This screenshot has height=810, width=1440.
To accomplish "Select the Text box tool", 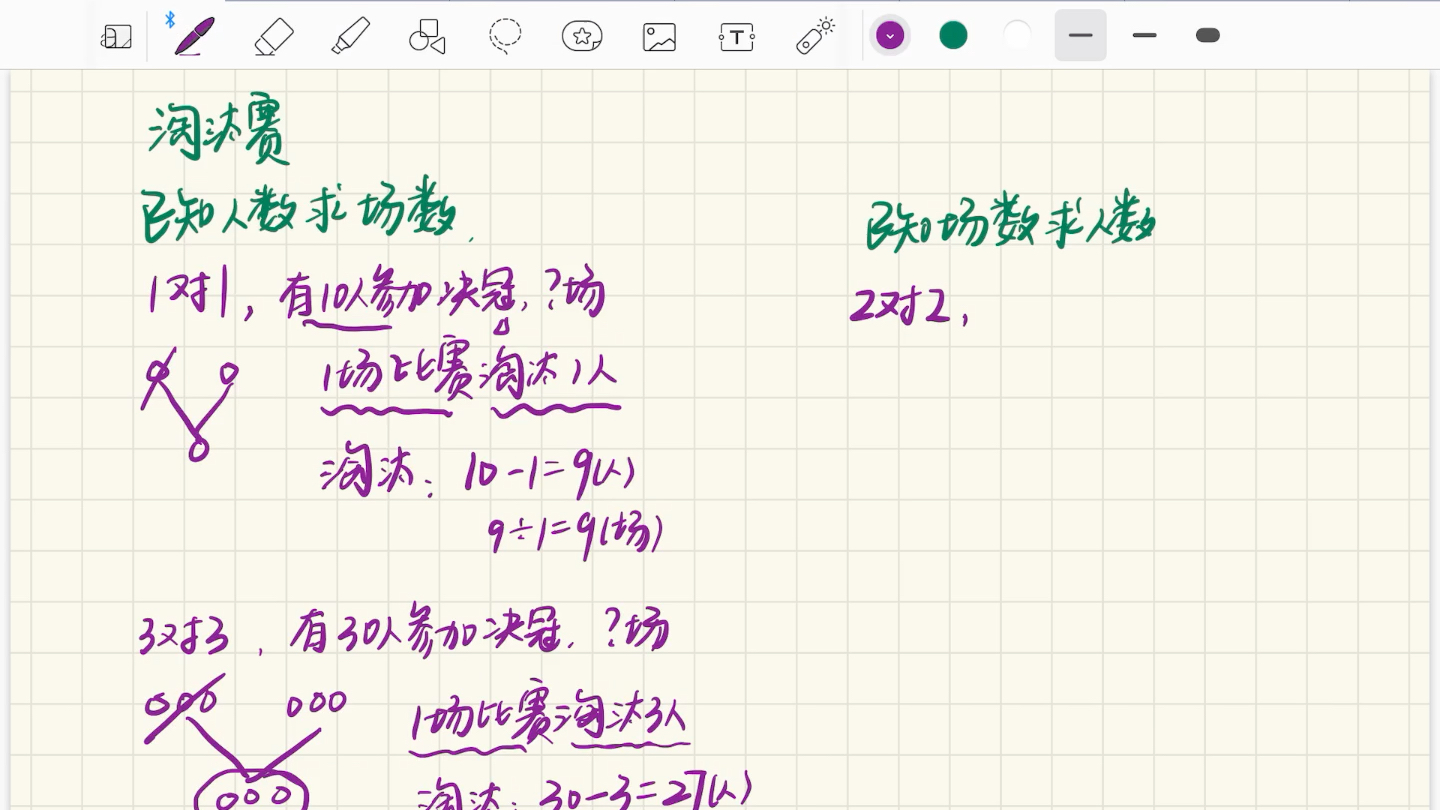I will (x=737, y=38).
